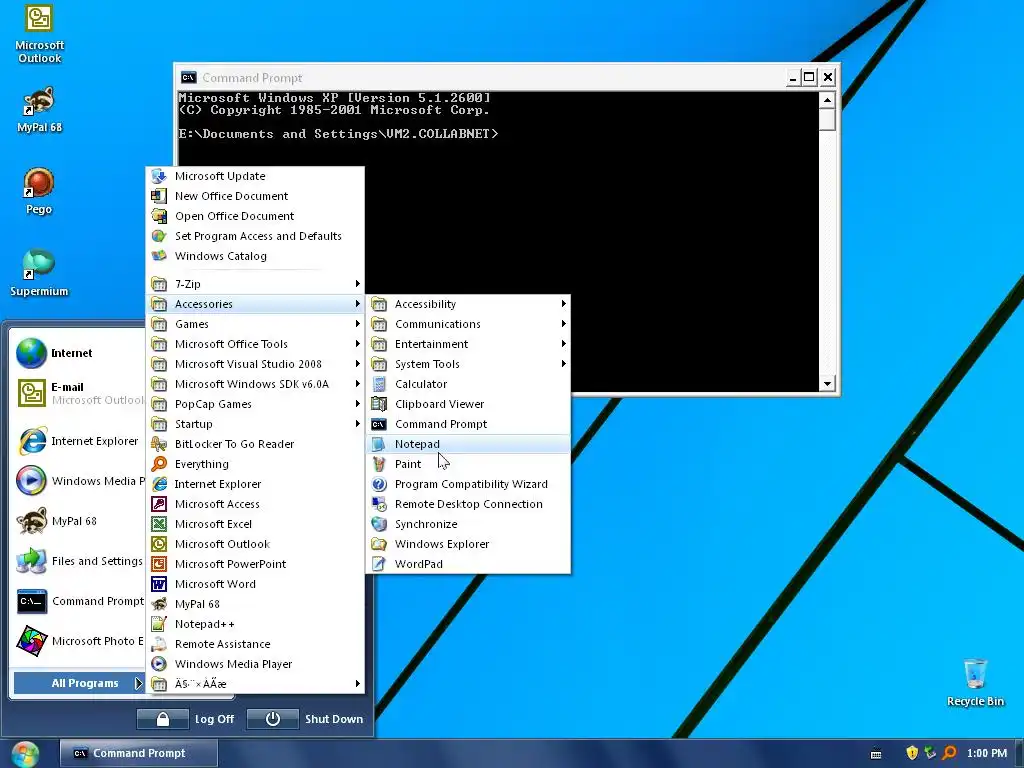1024x768 pixels.
Task: Click the Microsoft Word icon
Action: click(x=159, y=584)
